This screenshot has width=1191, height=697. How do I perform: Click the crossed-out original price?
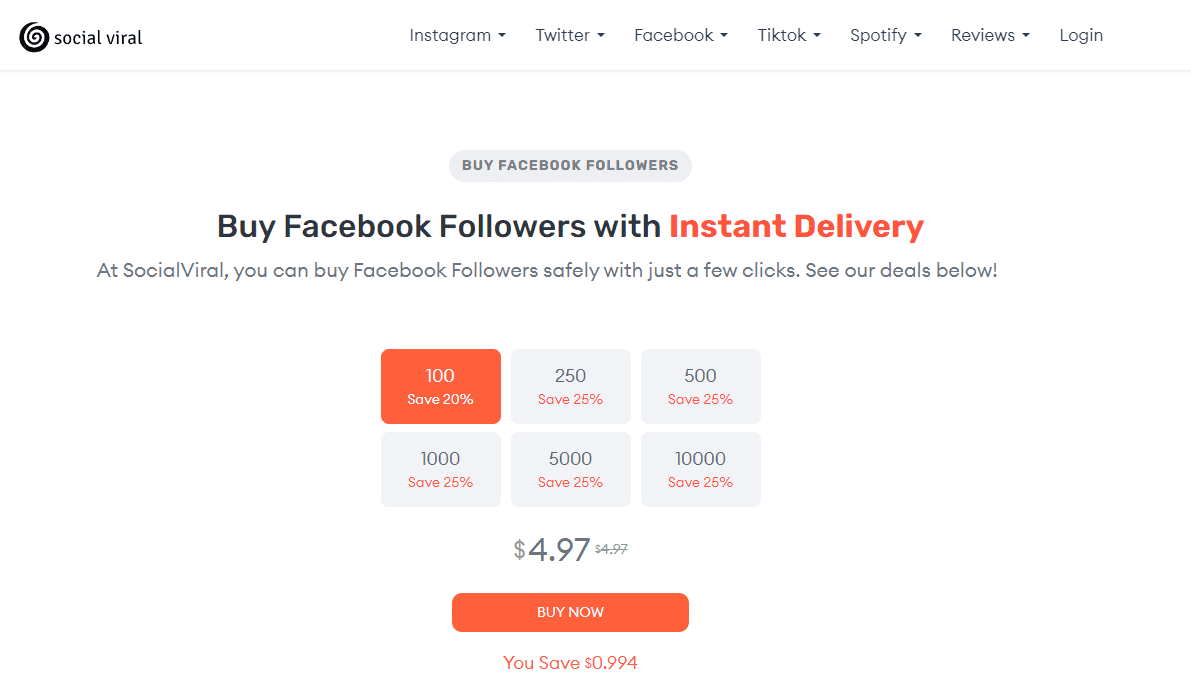pos(609,547)
